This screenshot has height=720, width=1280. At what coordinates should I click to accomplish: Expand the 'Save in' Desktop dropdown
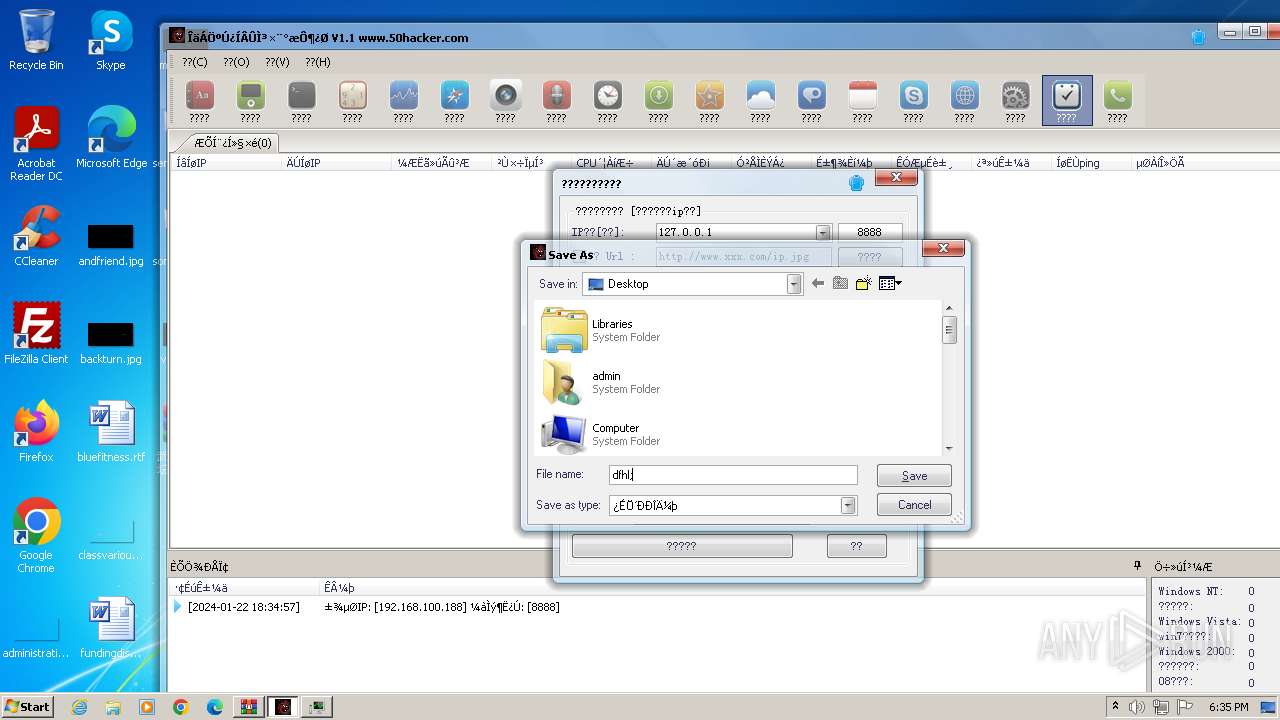pyautogui.click(x=794, y=284)
